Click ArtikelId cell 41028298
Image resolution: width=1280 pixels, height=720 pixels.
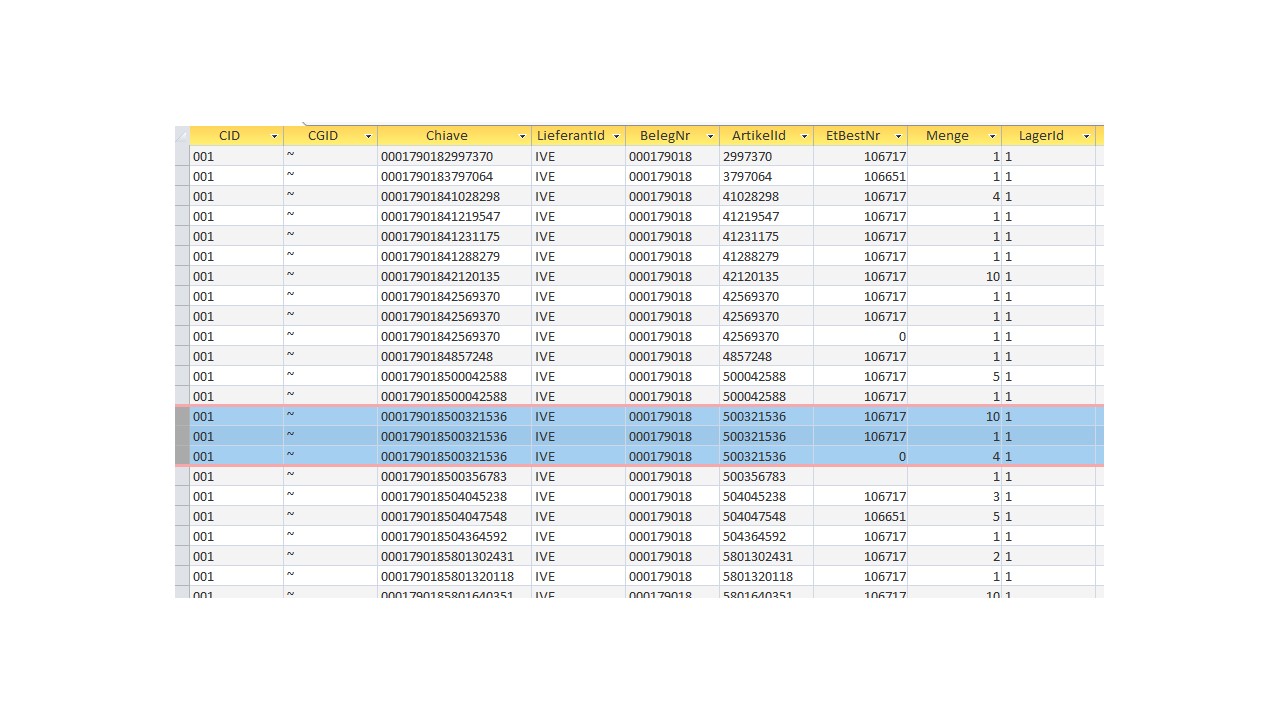click(x=766, y=196)
